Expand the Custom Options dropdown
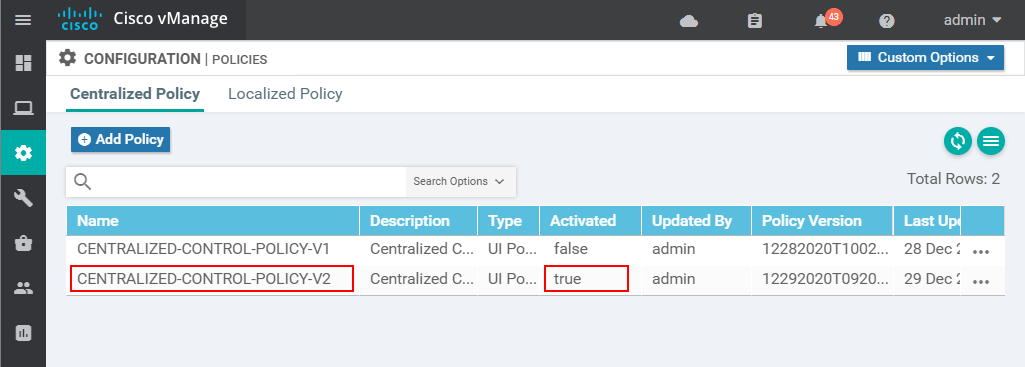The image size is (1025, 367). click(925, 58)
